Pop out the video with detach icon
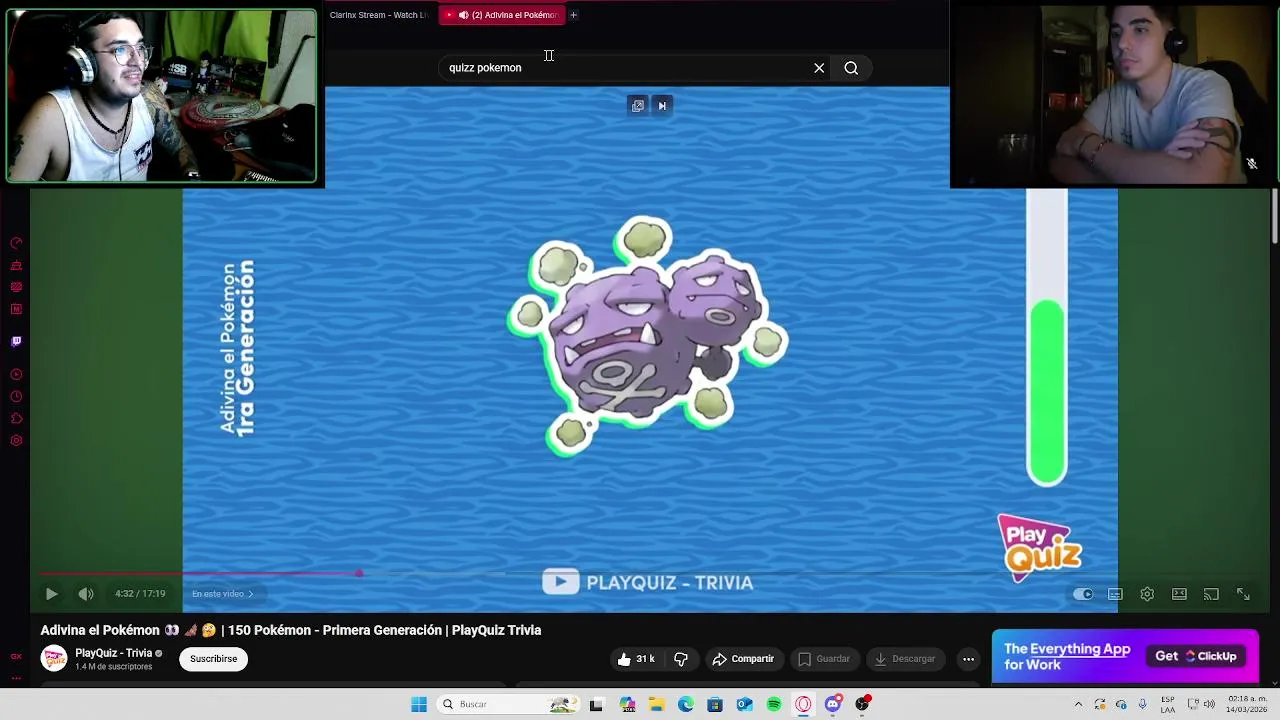Screen dimensions: 1280x720 (638, 106)
